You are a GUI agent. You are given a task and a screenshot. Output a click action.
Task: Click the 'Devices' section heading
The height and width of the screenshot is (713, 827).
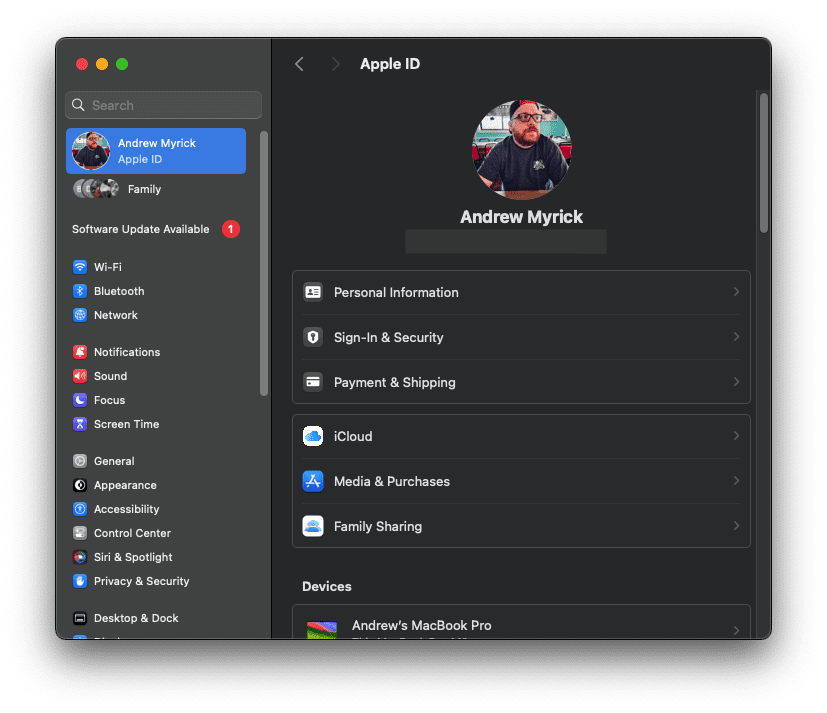[326, 586]
